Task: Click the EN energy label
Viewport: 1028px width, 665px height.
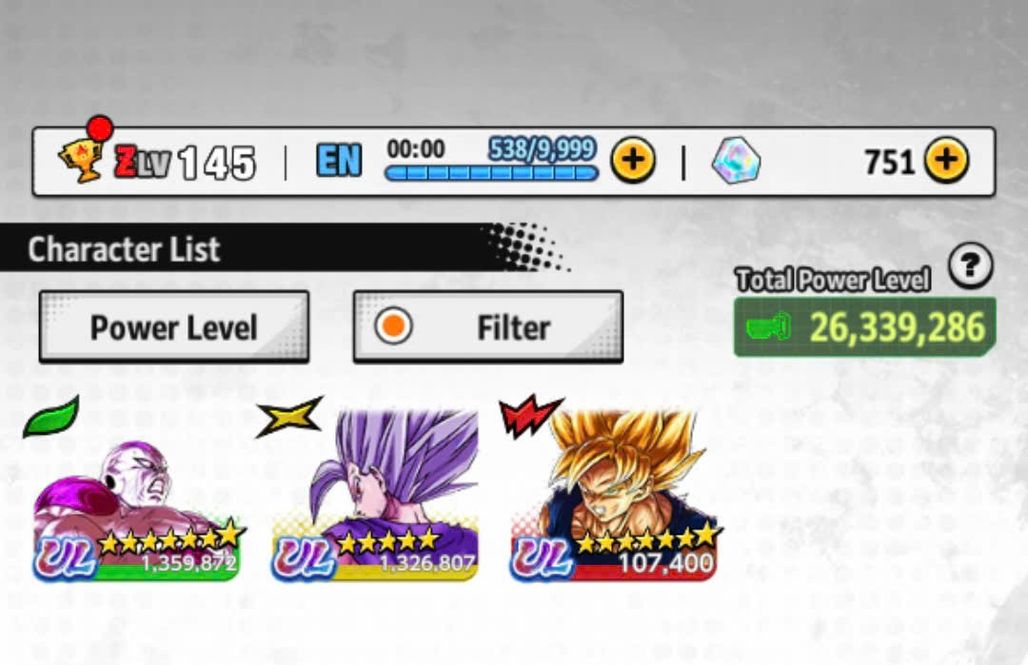Action: click(339, 161)
